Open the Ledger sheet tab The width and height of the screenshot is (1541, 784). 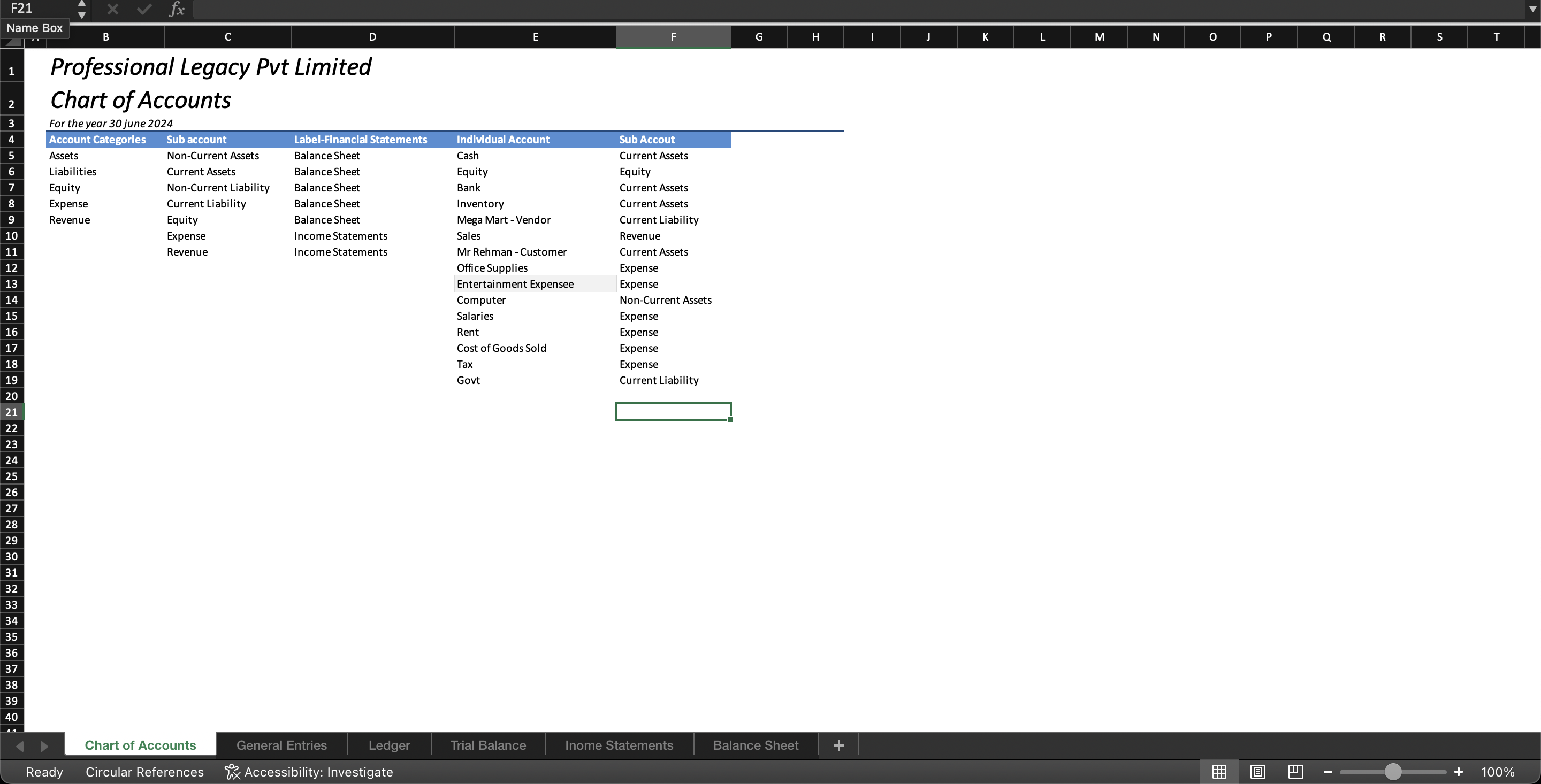pos(389,744)
